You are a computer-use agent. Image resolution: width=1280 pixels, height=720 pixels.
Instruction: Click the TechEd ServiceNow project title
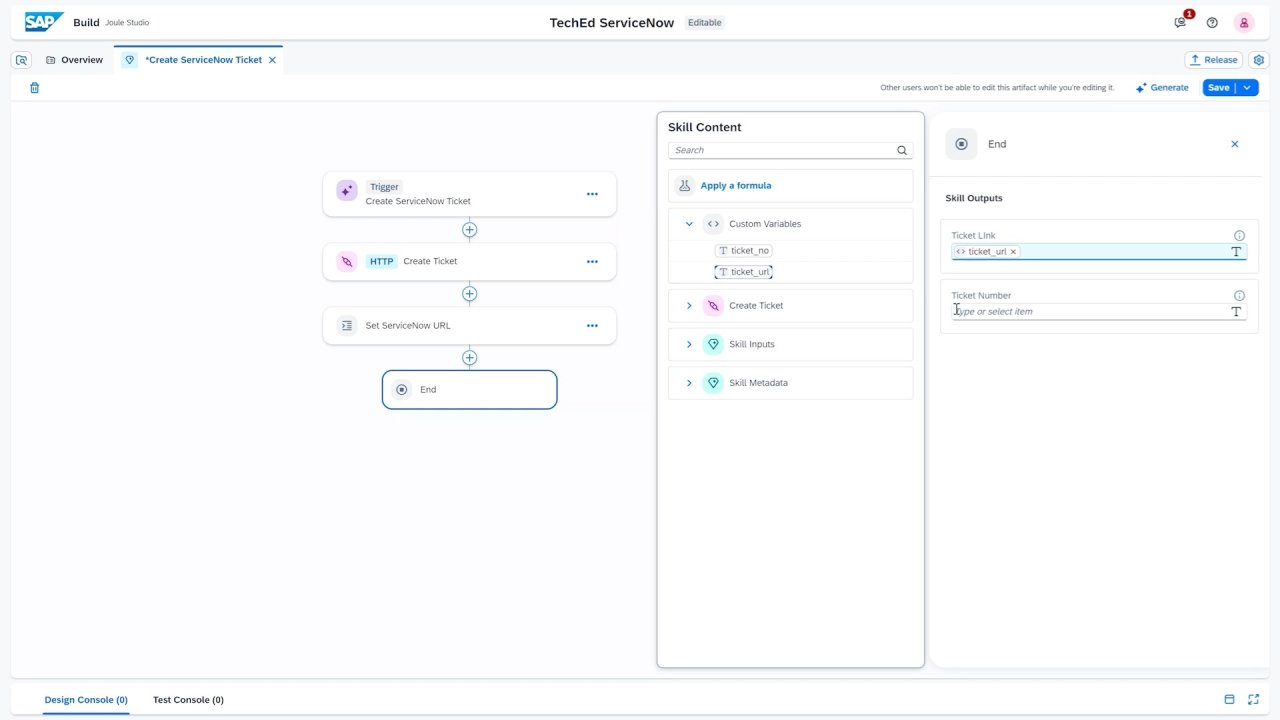click(x=612, y=23)
